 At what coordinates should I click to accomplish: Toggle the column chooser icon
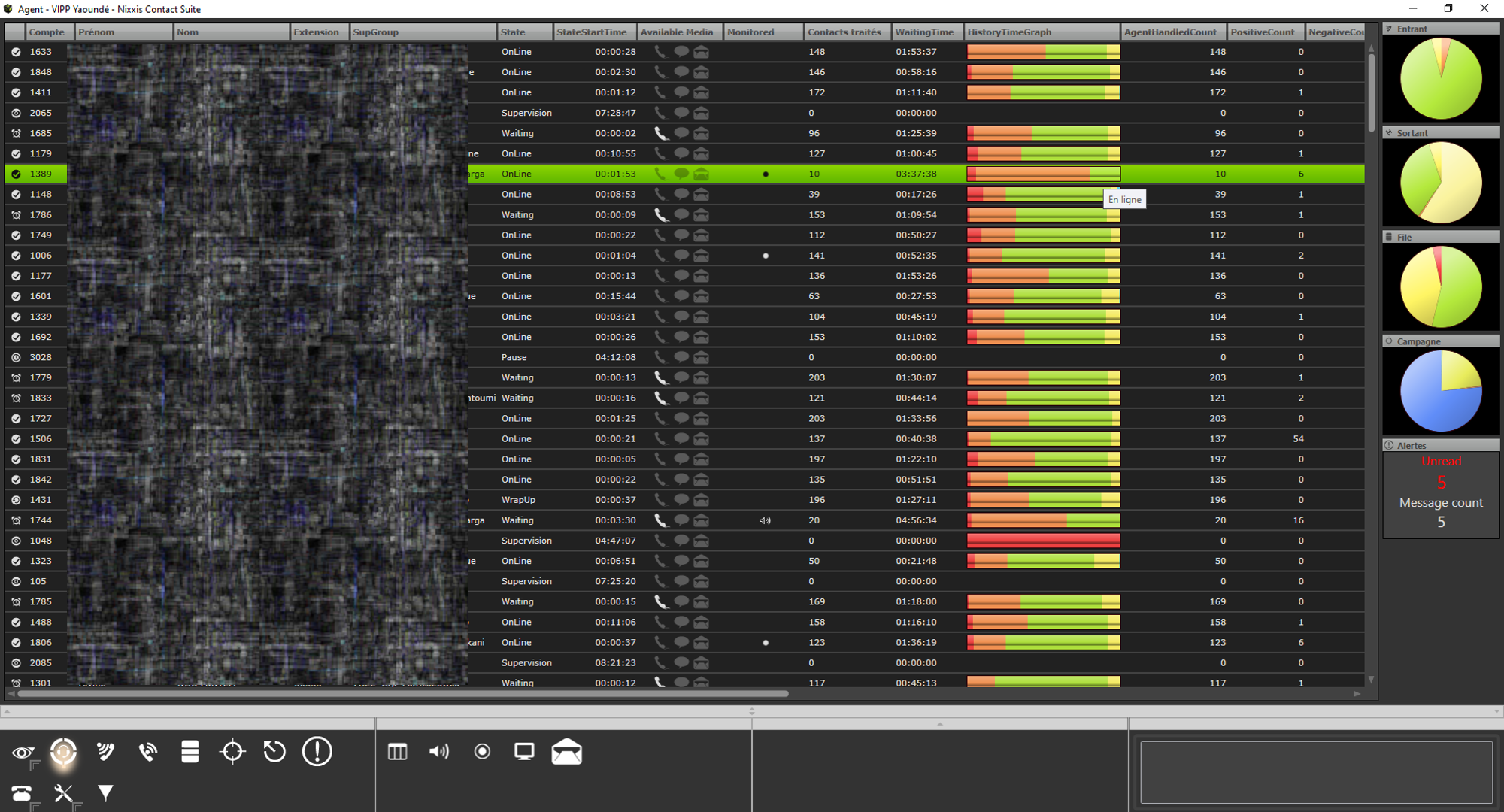pos(397,752)
